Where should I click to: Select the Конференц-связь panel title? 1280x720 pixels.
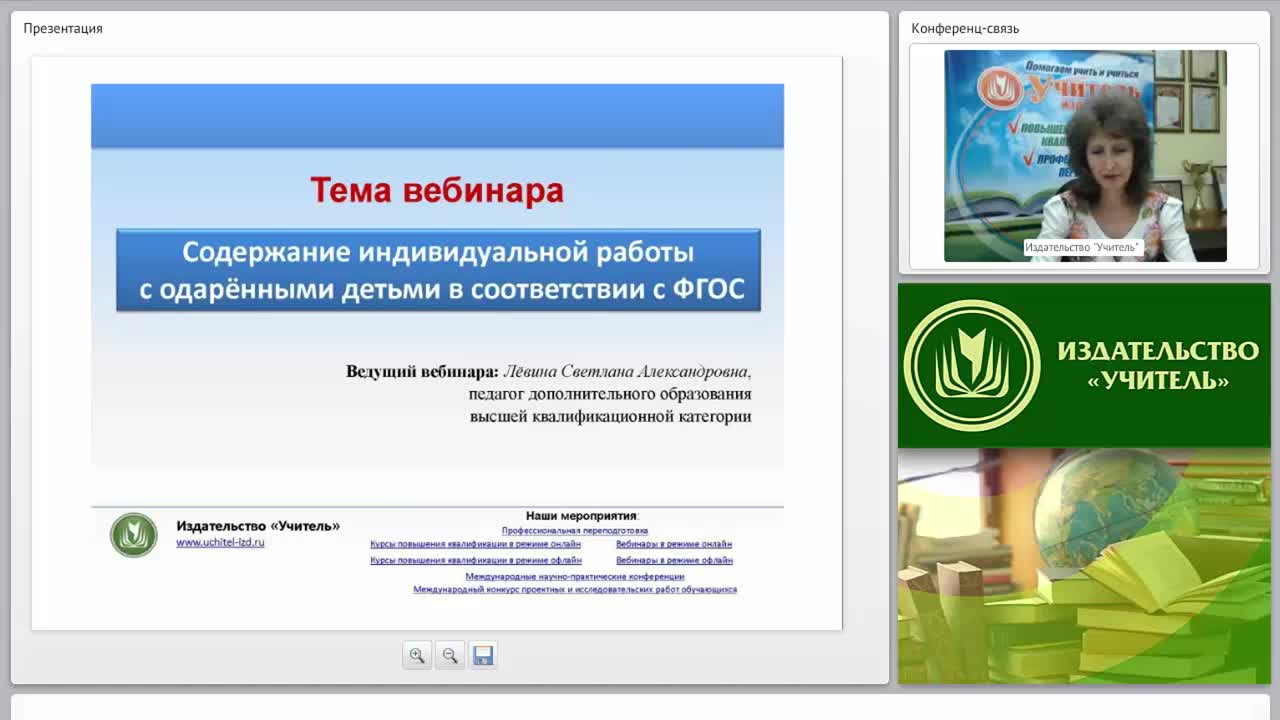pyautogui.click(x=965, y=28)
